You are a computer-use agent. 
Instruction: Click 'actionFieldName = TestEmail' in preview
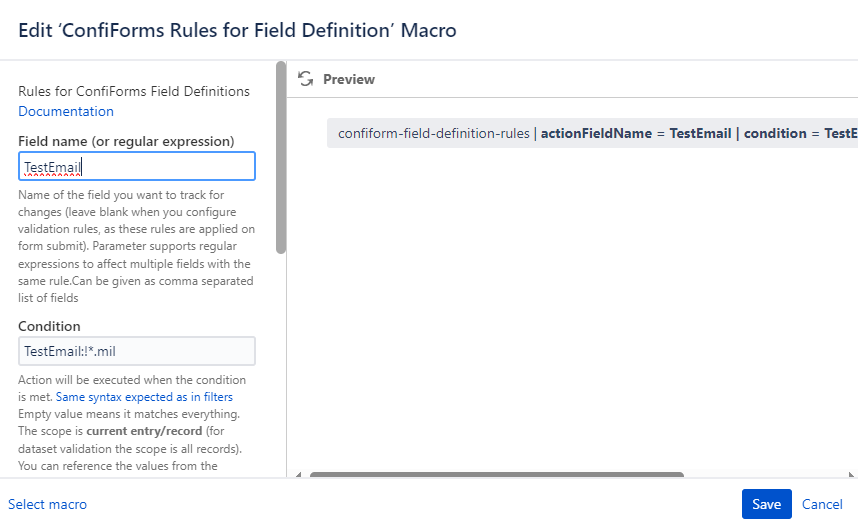pyautogui.click(x=636, y=133)
